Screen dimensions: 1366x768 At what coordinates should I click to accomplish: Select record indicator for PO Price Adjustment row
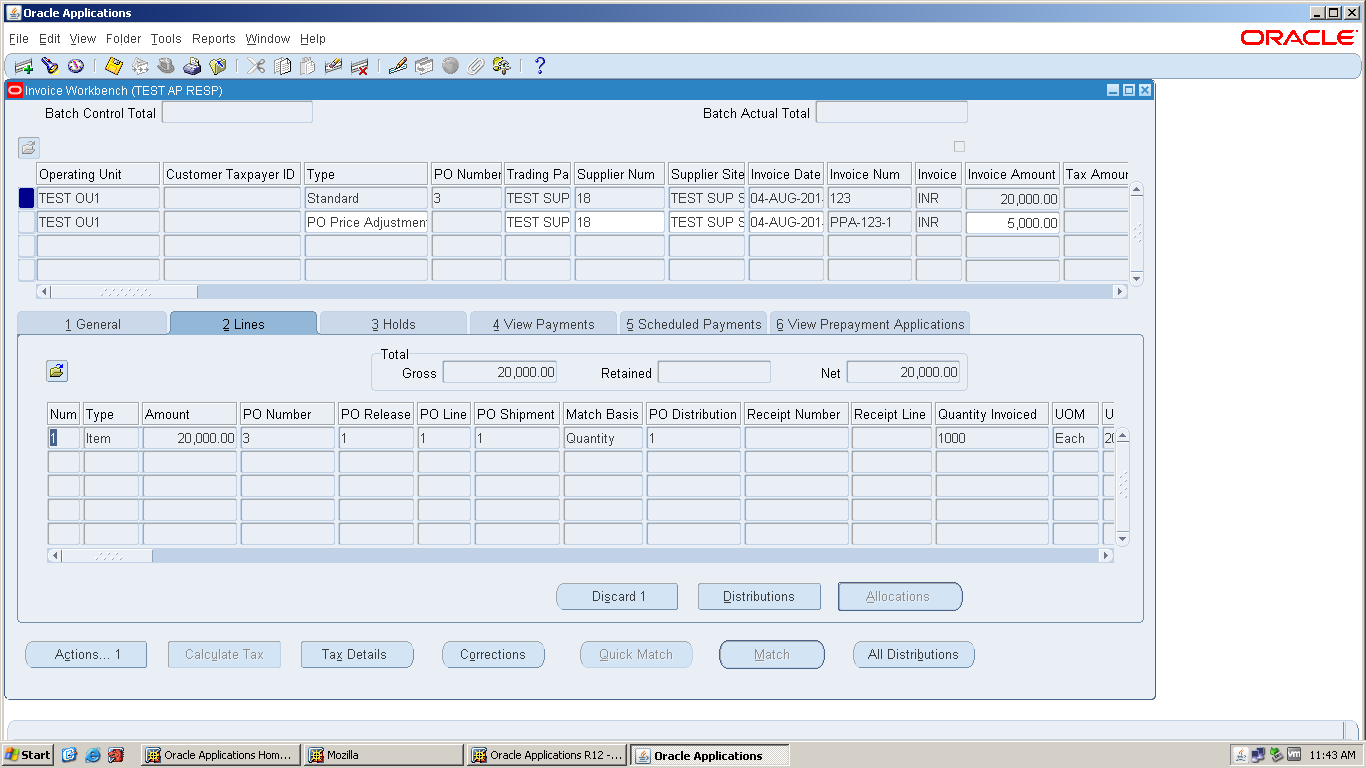pos(26,222)
